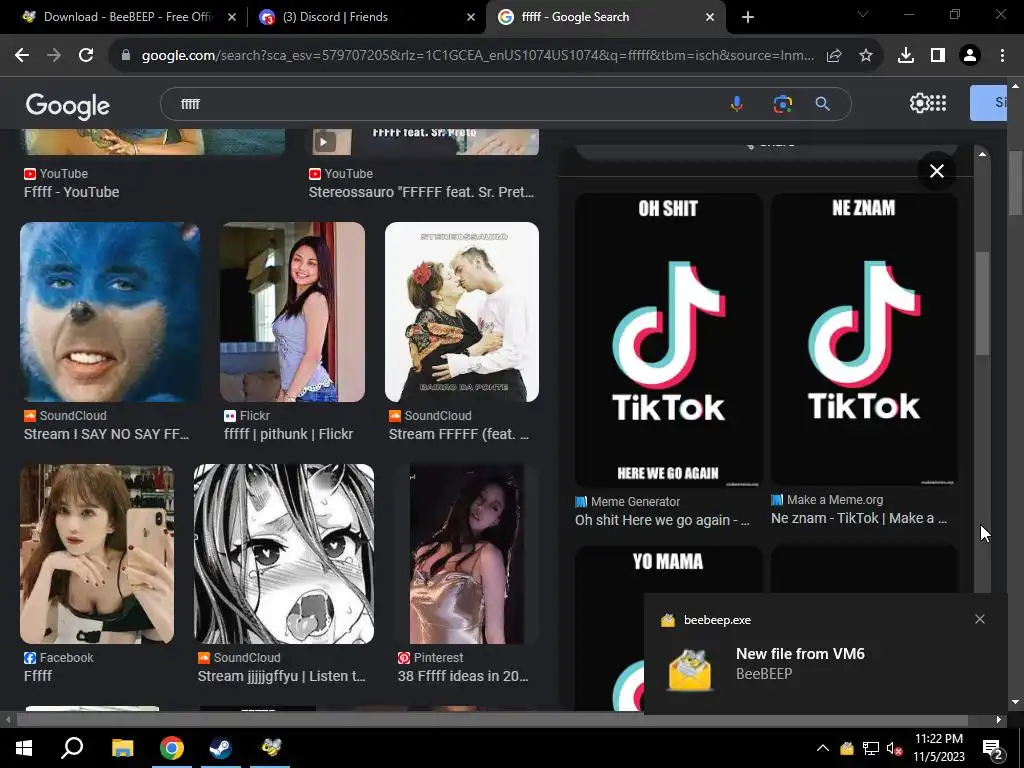Open '38 Fffff ideas' Pinterest link

(463, 676)
